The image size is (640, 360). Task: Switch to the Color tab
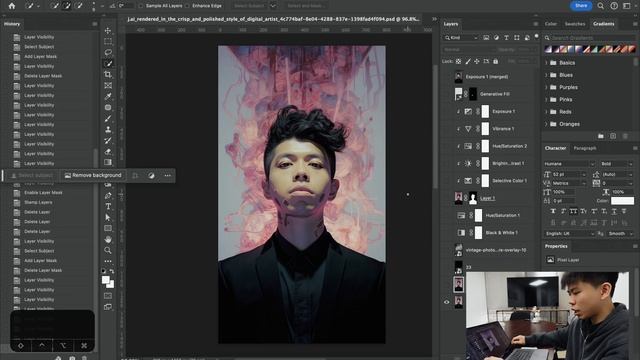[551, 24]
